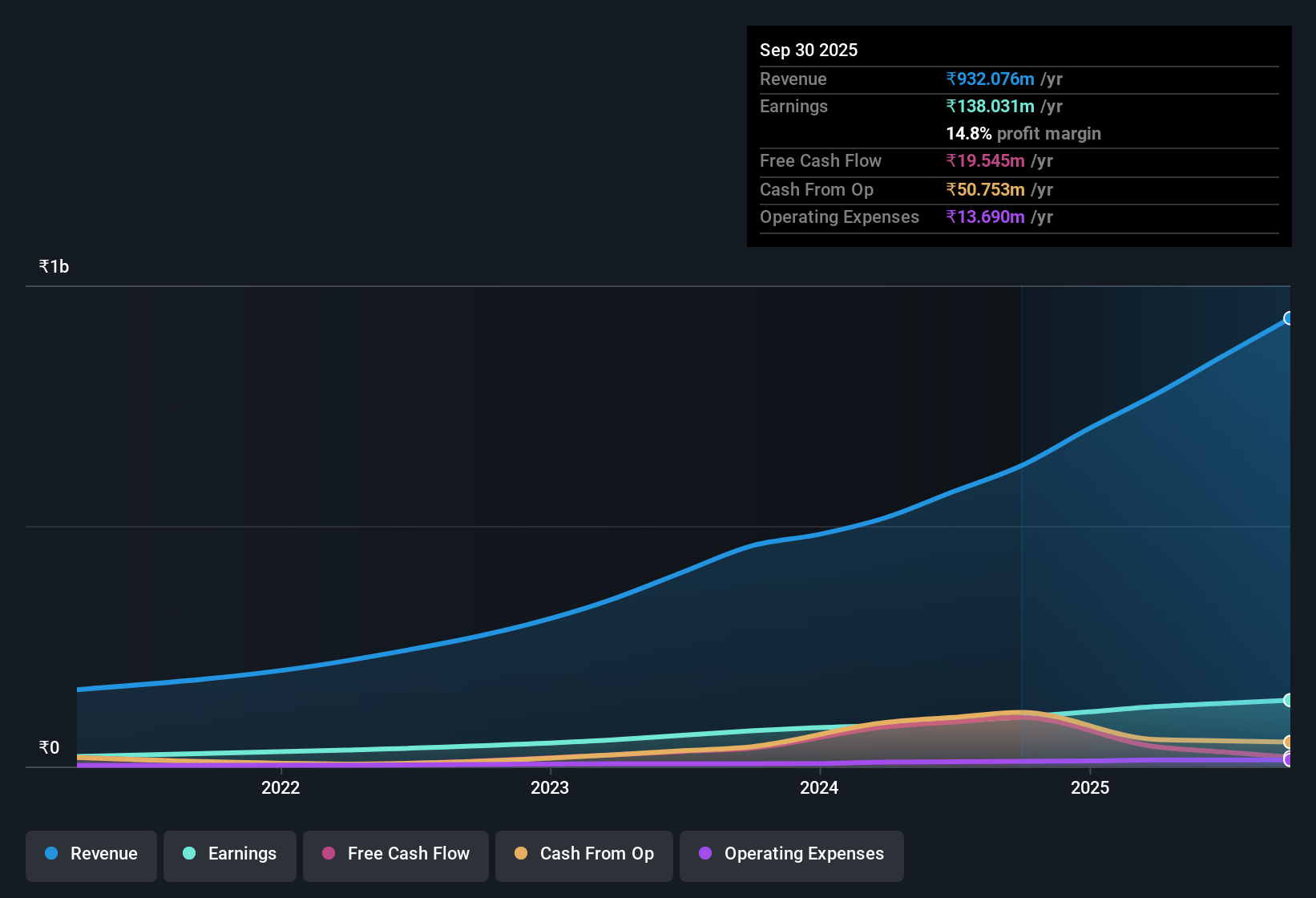Click the Operating Expenses legend button
1316x898 pixels.
pyautogui.click(x=791, y=854)
